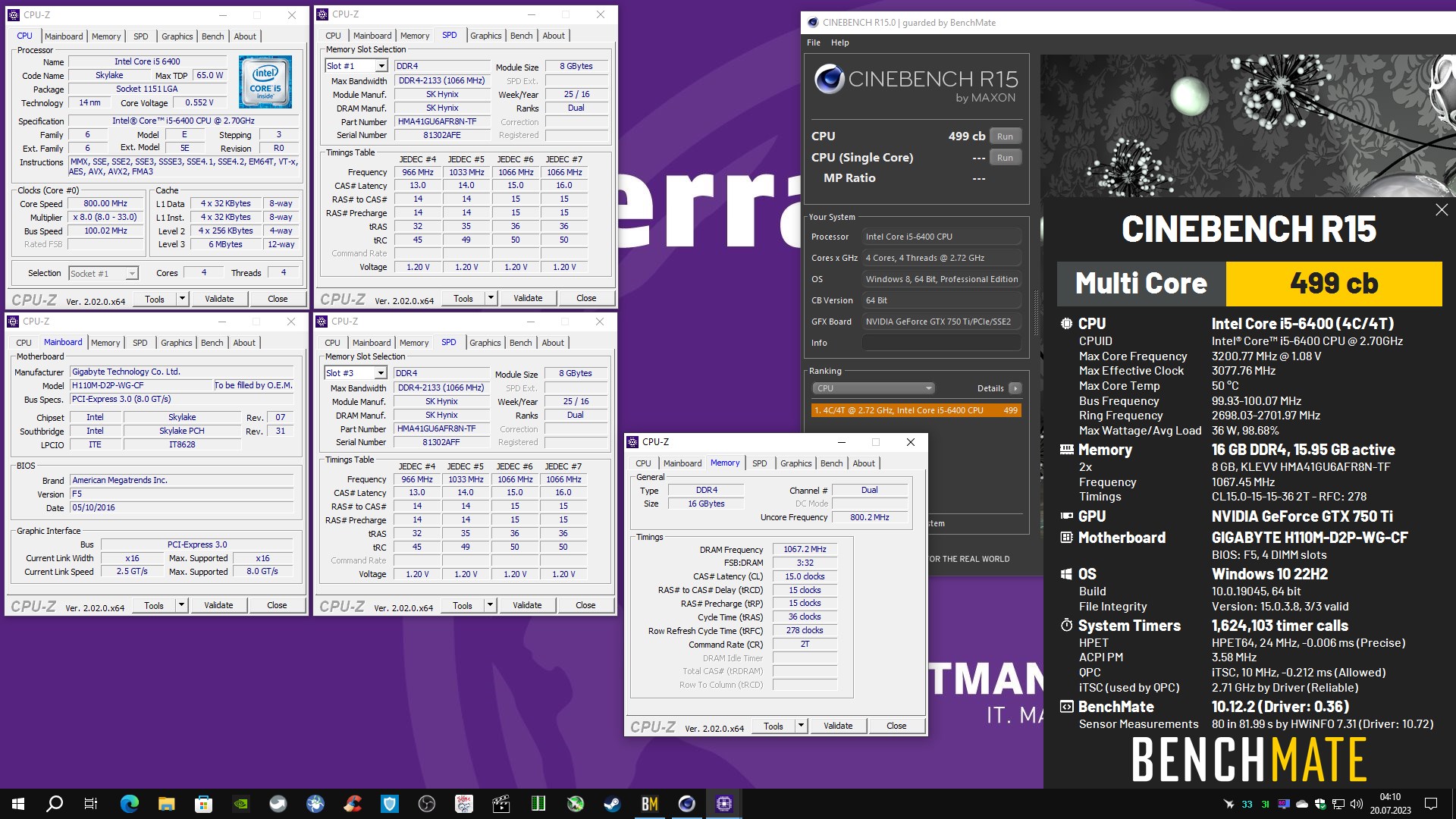The height and width of the screenshot is (819, 1456).
Task: Open Steam from the taskbar
Action: point(612,804)
